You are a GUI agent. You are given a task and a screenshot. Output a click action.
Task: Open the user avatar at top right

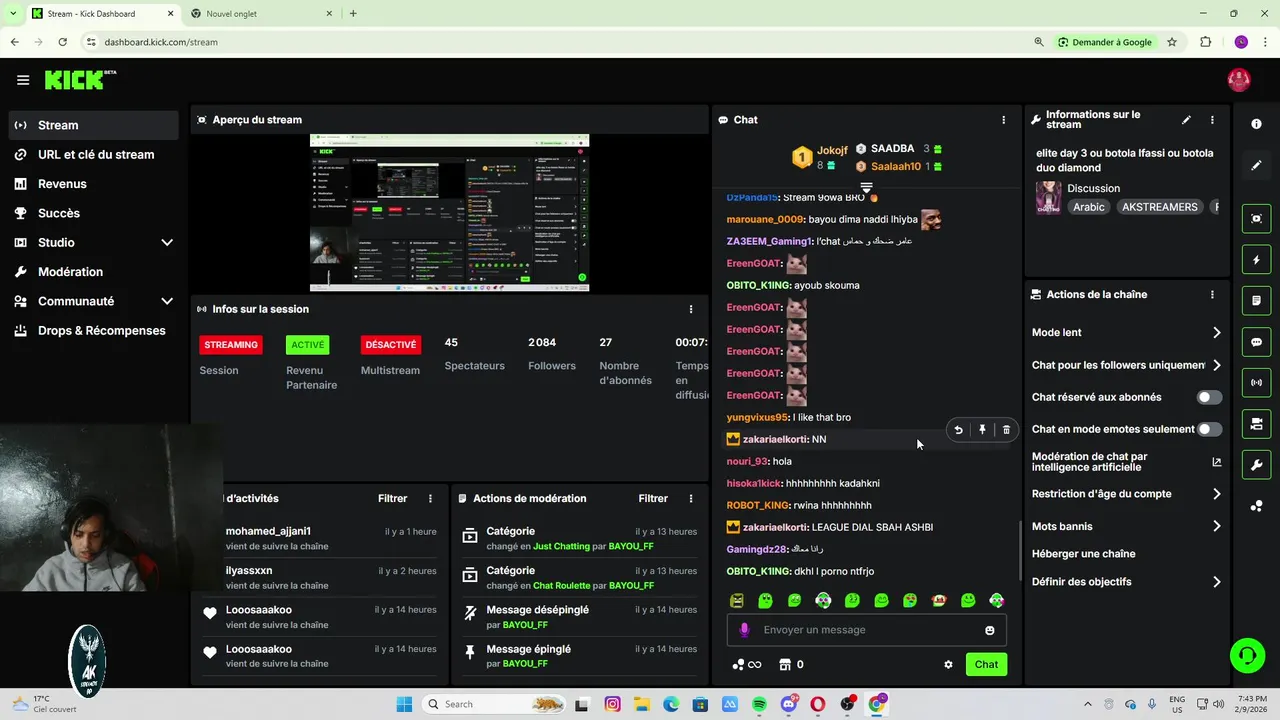pos(1239,80)
